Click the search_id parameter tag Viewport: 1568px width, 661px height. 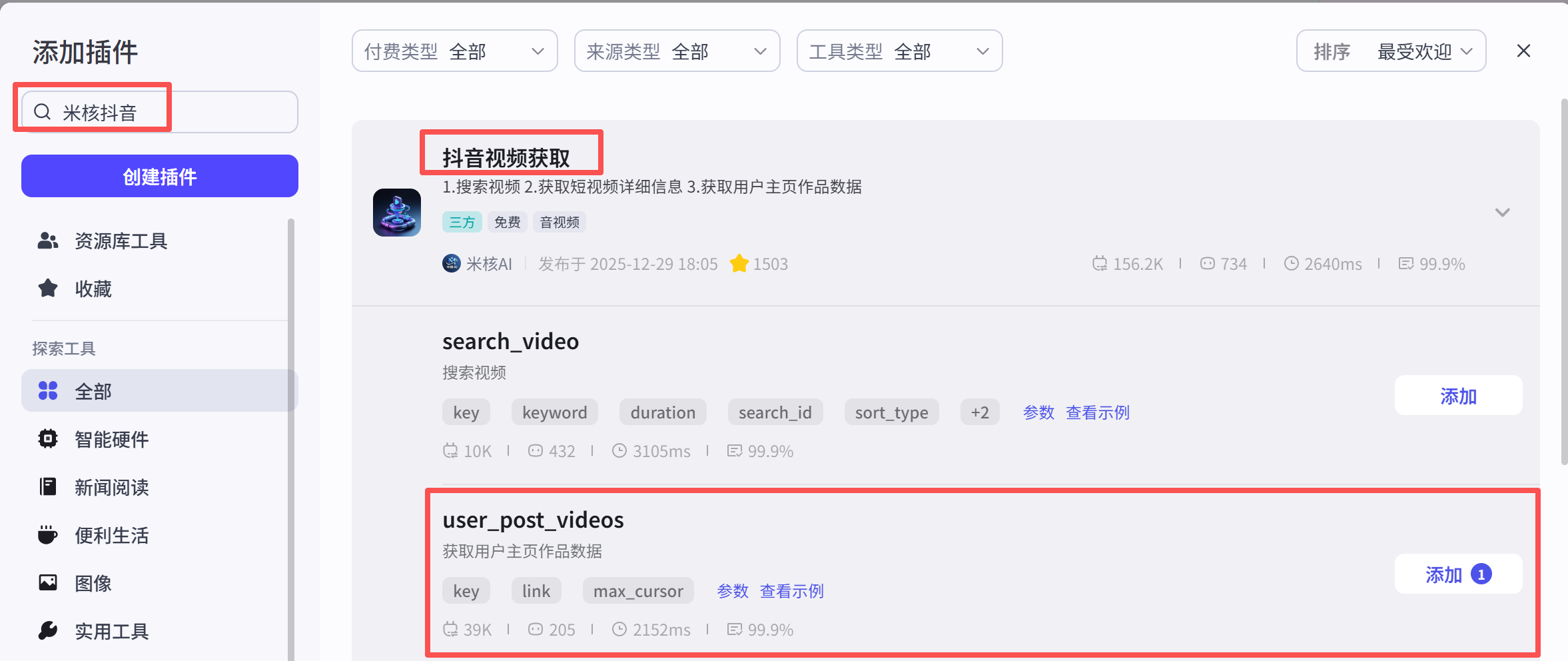pyautogui.click(x=775, y=412)
